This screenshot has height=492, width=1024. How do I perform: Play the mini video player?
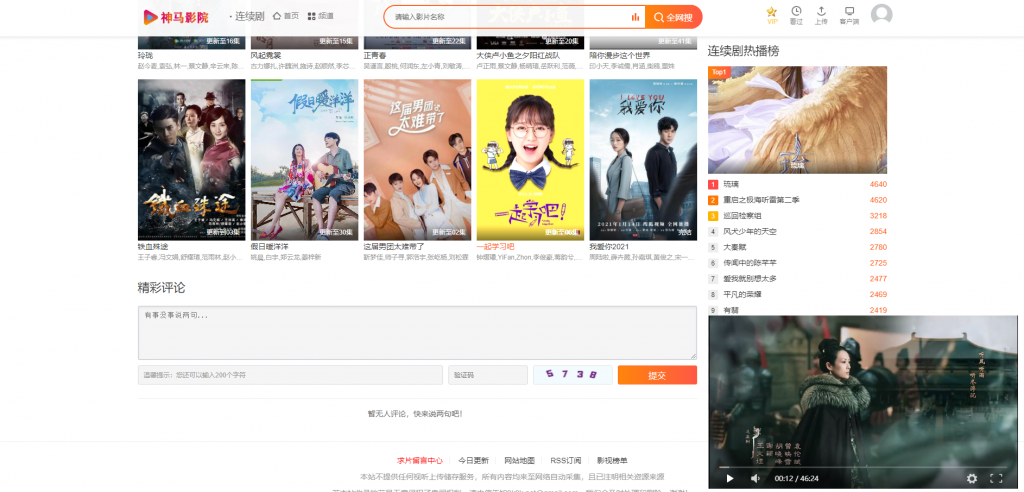pos(730,478)
